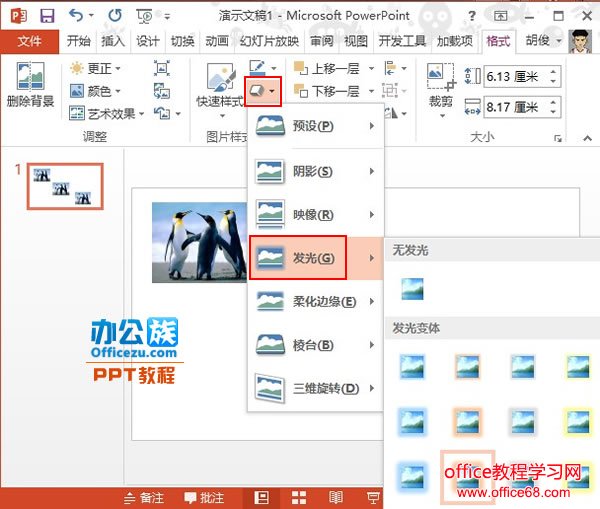This screenshot has height=509, width=600.
Task: Switch to the Developer (开发工具) tab
Action: [x=402, y=41]
